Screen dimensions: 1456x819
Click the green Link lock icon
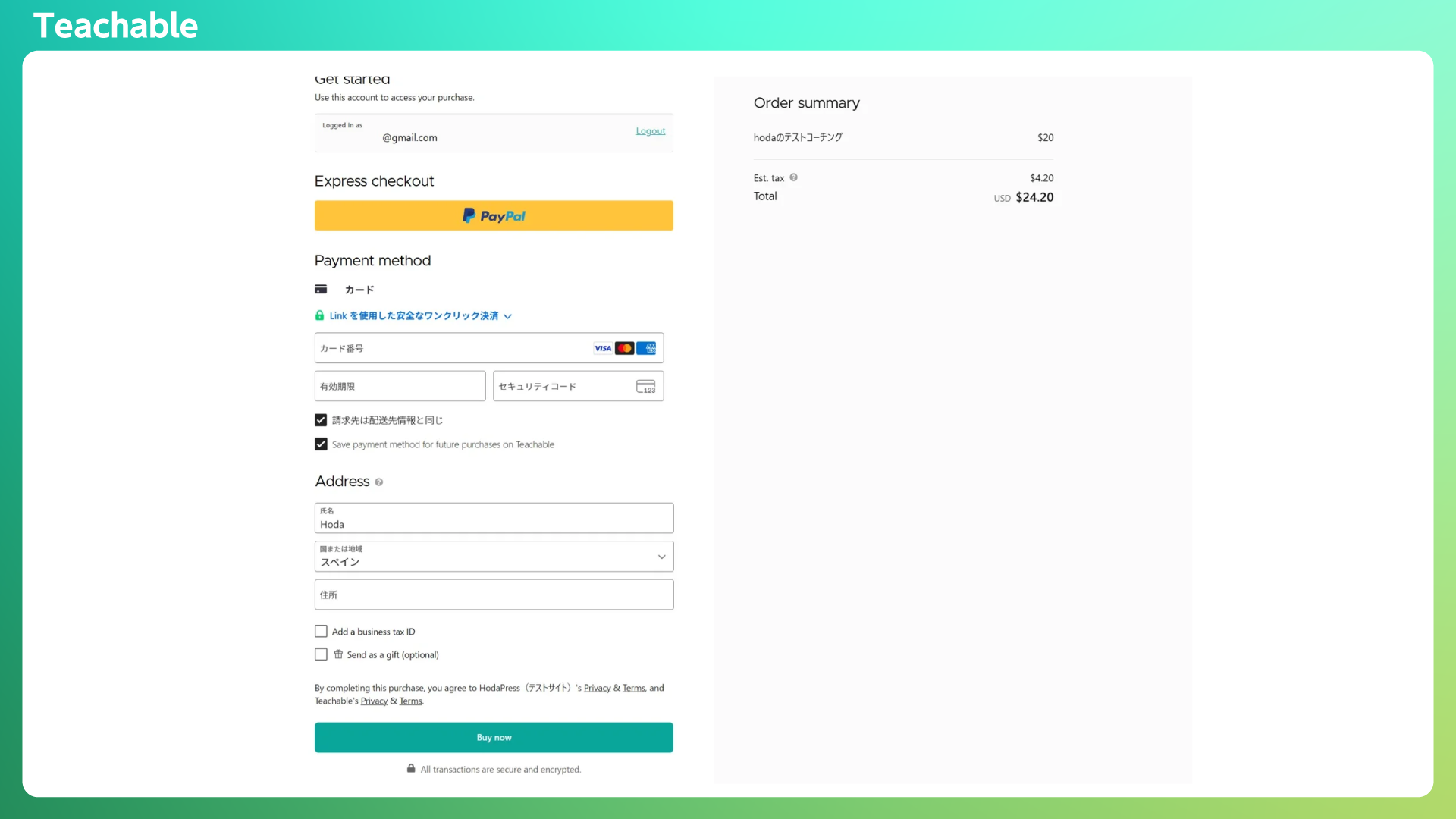click(320, 315)
